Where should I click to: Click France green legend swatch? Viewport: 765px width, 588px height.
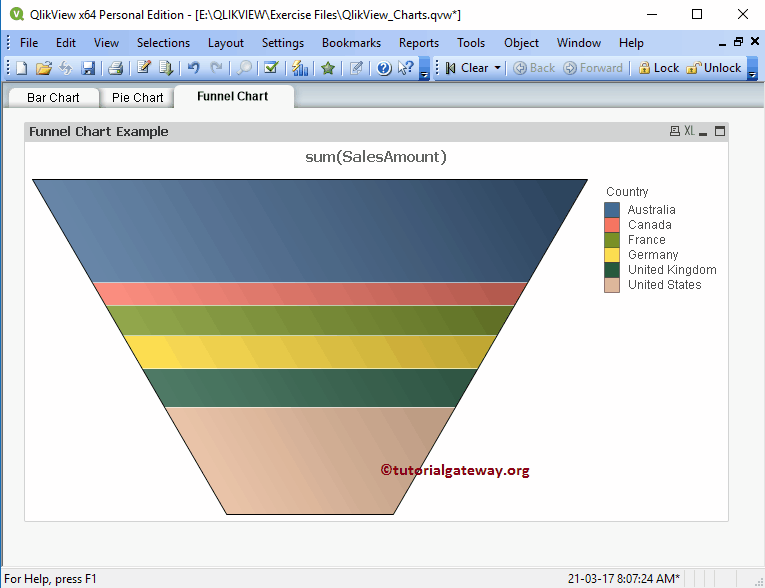click(612, 240)
